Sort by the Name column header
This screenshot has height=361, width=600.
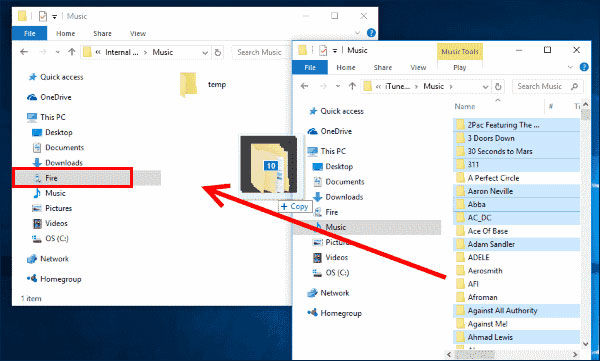465,106
